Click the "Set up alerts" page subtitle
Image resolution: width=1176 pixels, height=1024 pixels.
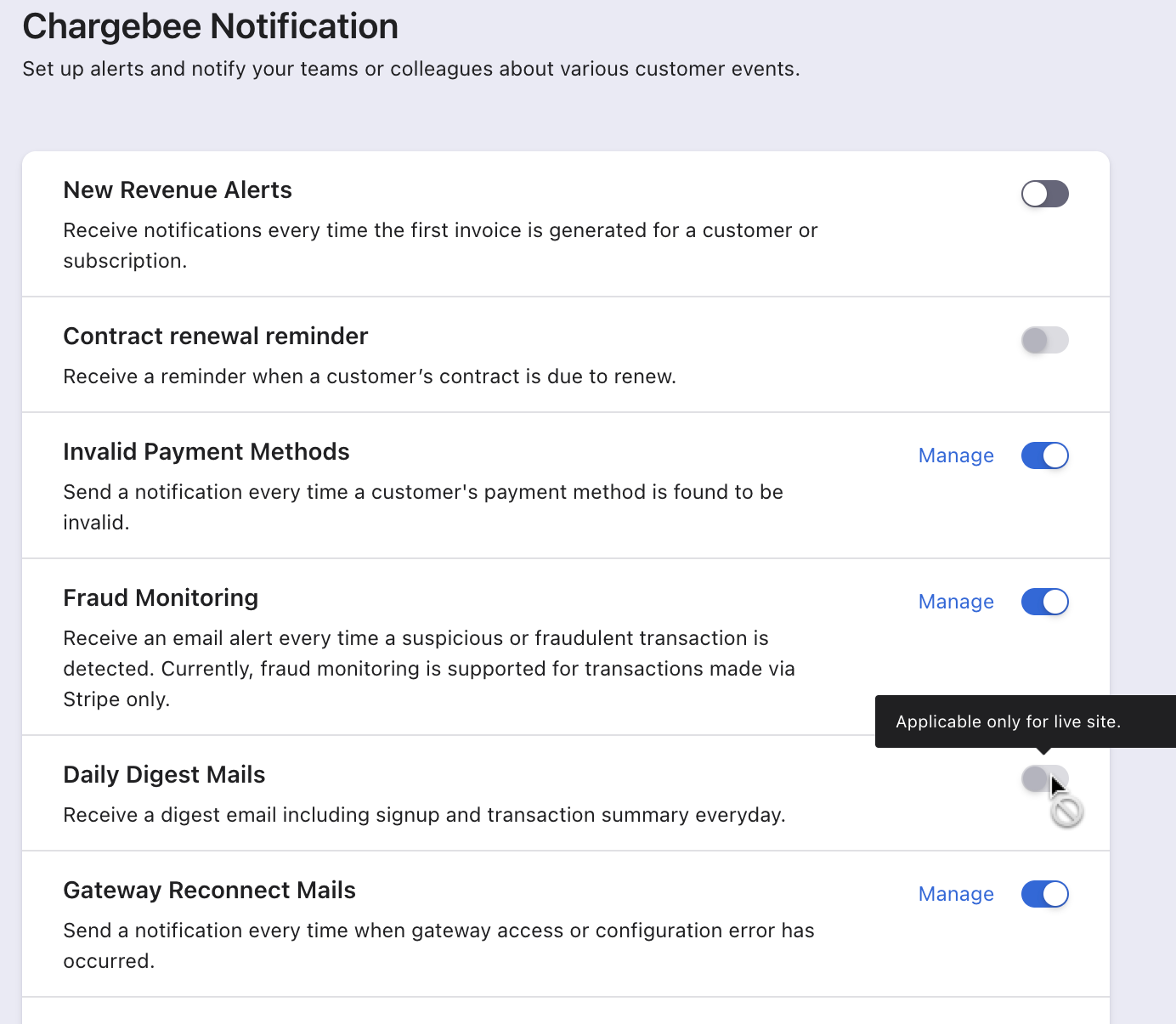point(411,69)
